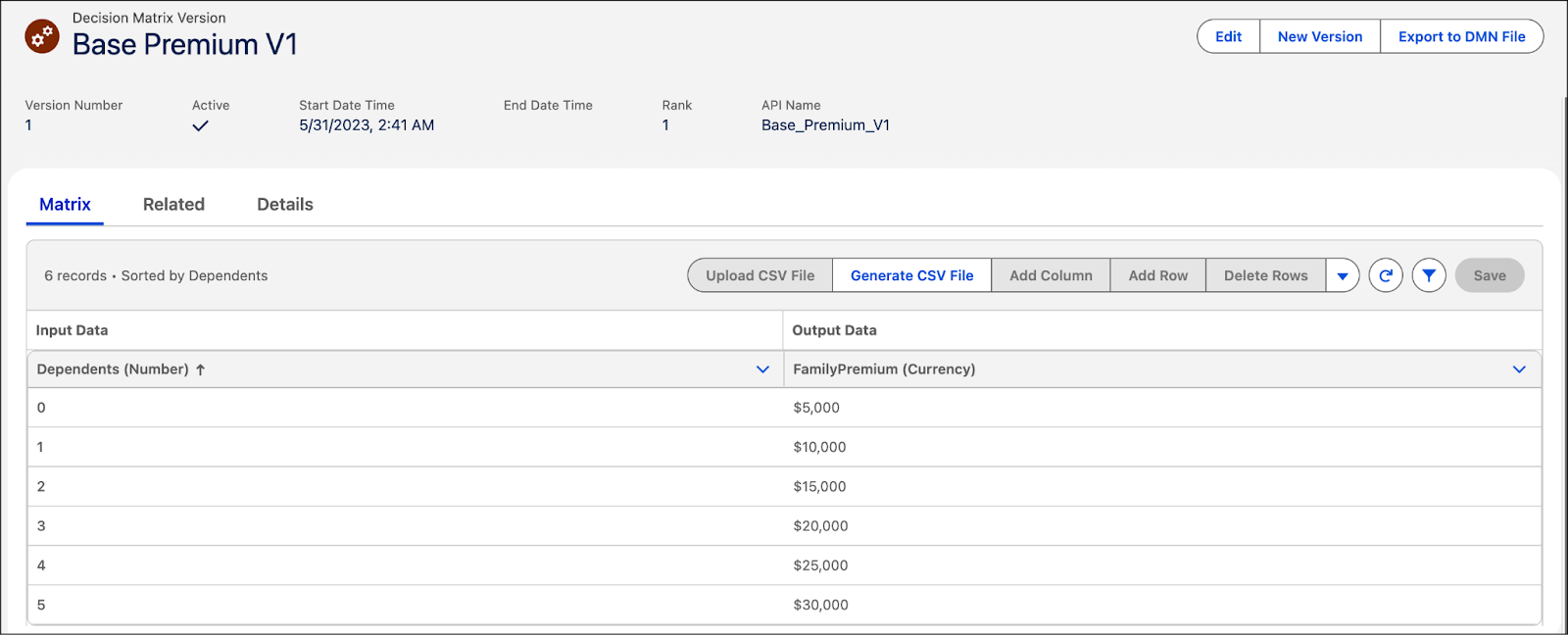
Task: Create a New Version
Action: (1319, 36)
